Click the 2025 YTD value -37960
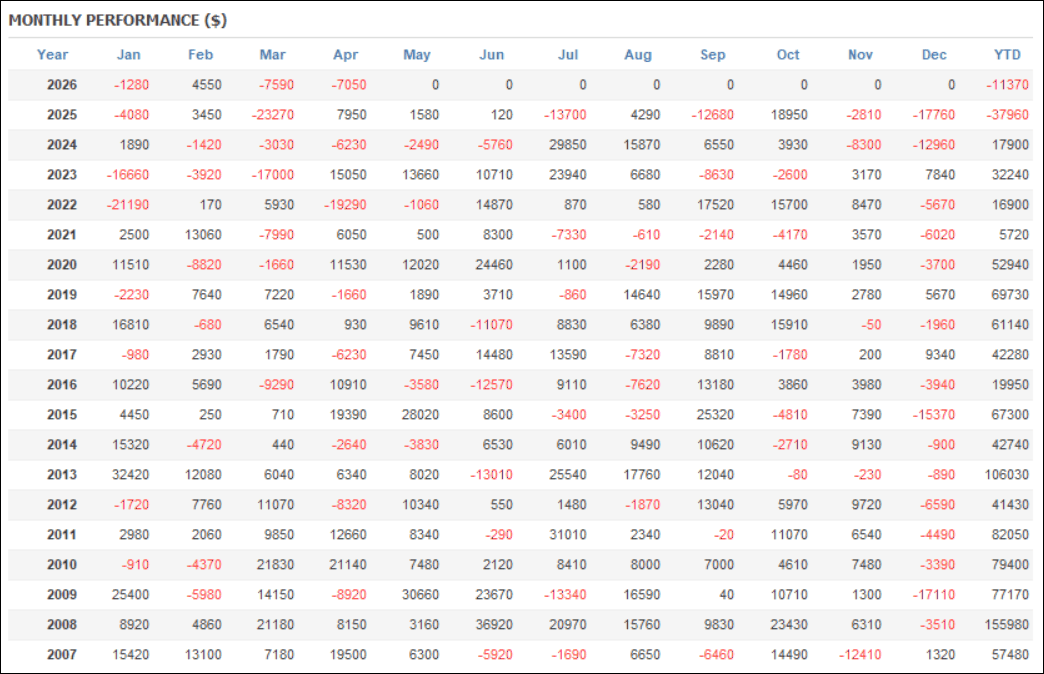Image resolution: width=1044 pixels, height=674 pixels. pyautogui.click(x=1007, y=115)
